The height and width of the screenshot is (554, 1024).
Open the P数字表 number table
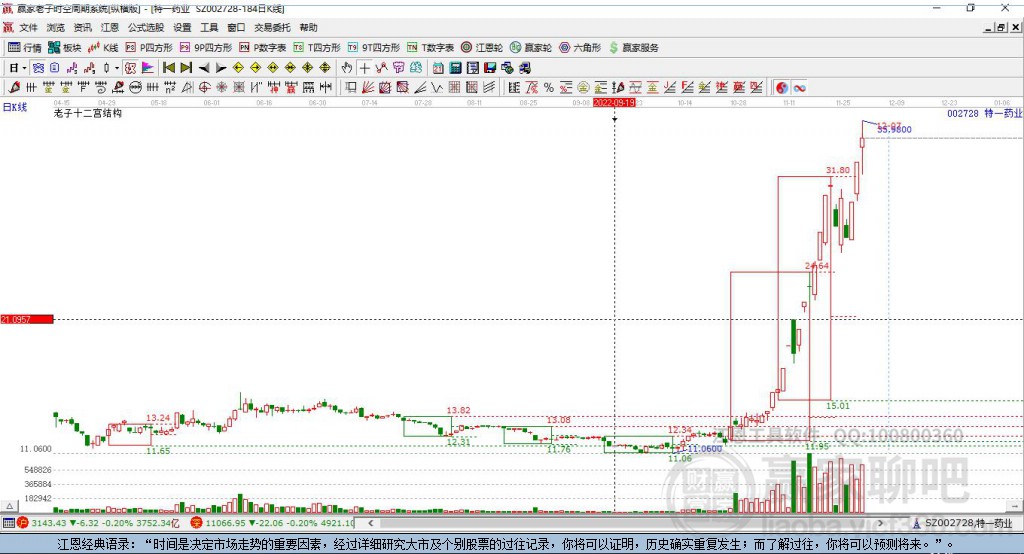click(263, 48)
